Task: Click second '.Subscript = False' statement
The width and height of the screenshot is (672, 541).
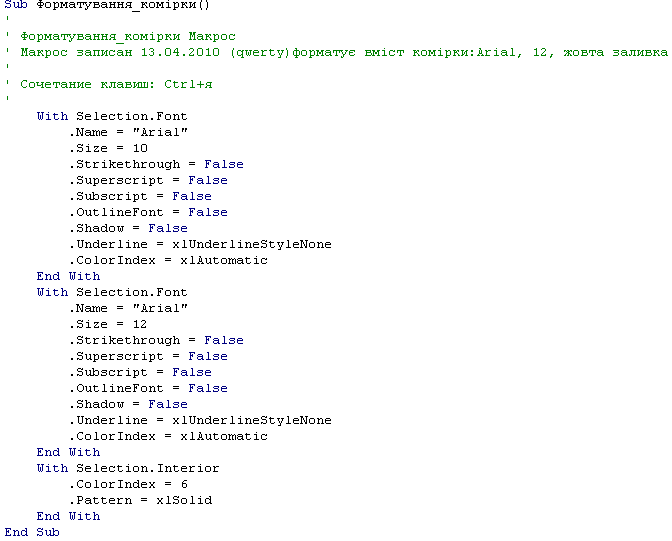Action: (x=141, y=372)
